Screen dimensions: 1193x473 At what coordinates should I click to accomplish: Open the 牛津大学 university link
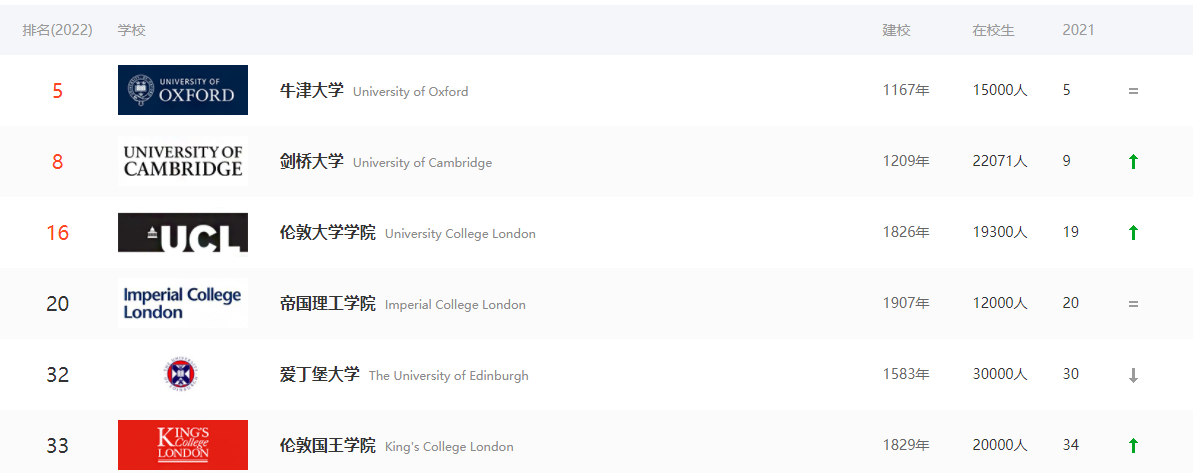pos(311,90)
